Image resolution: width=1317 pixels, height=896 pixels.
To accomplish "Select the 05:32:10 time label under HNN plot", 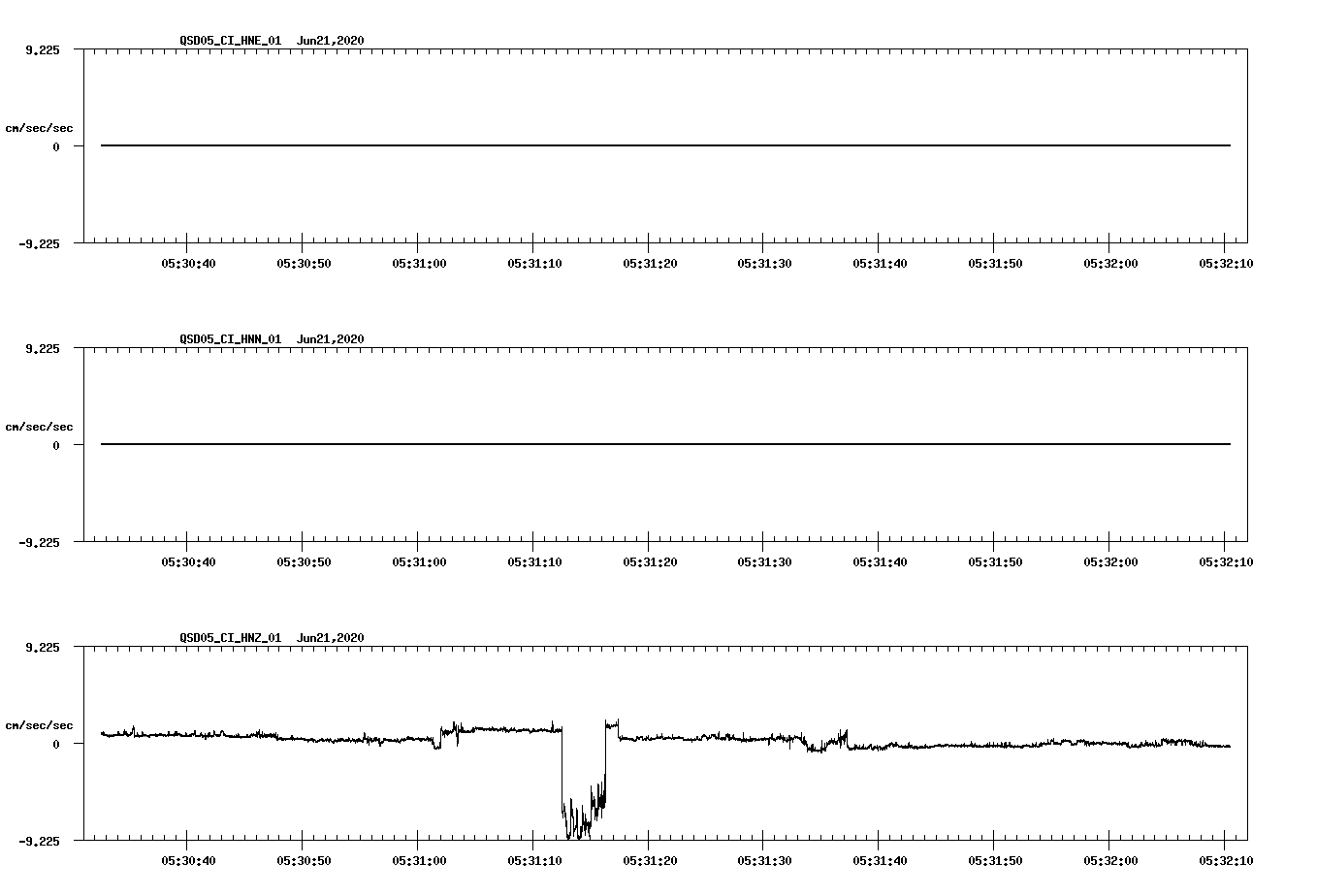I will click(x=1225, y=562).
